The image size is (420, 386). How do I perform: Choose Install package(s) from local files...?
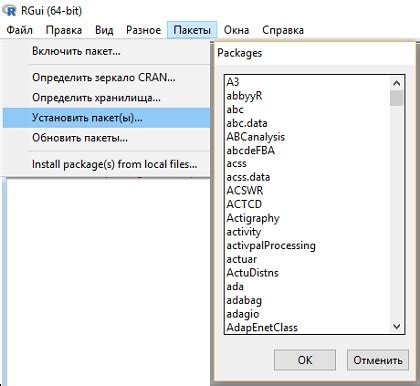107,164
